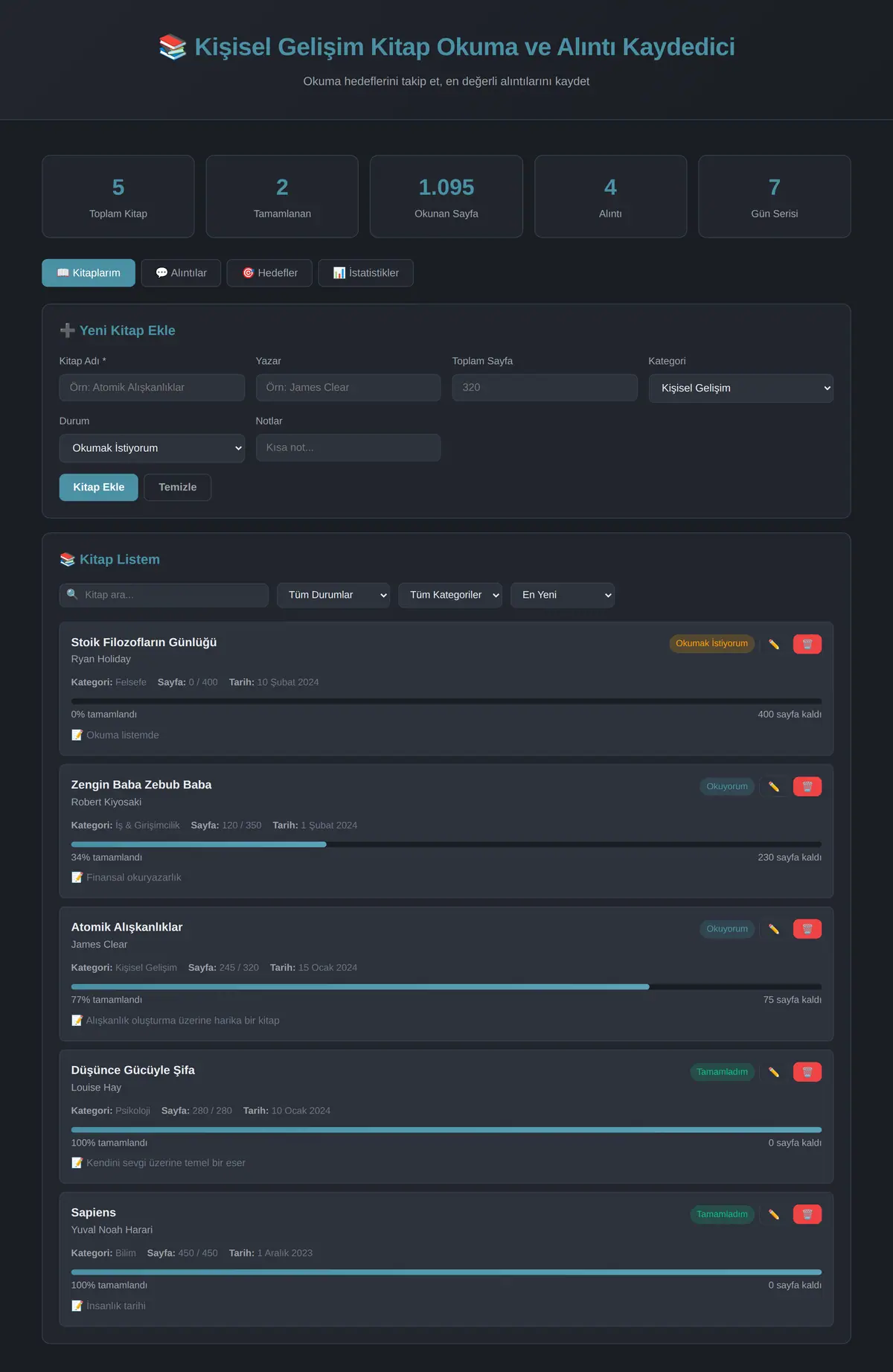893x1372 pixels.
Task: Delete Zengin Baba Zebub Baba book entry
Action: 807,787
